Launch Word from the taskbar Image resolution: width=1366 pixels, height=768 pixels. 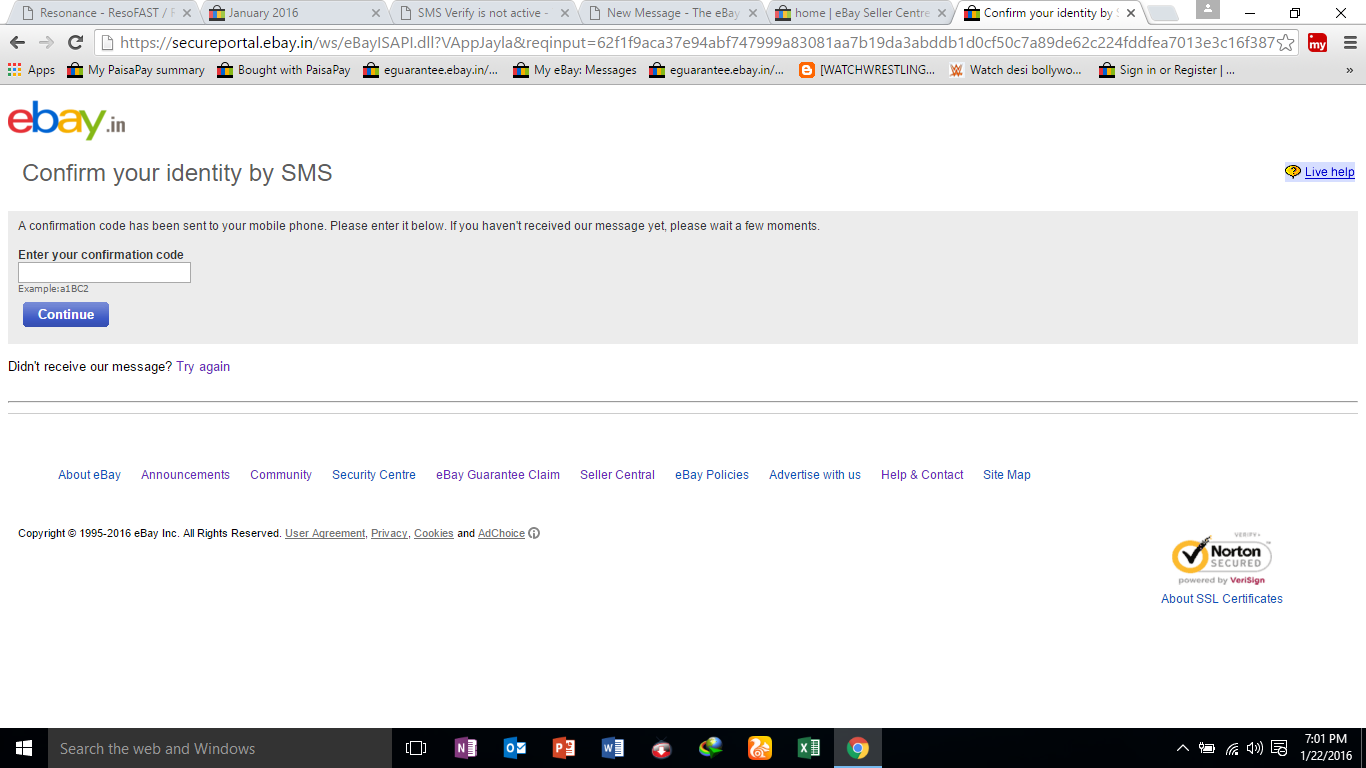pyautogui.click(x=613, y=748)
